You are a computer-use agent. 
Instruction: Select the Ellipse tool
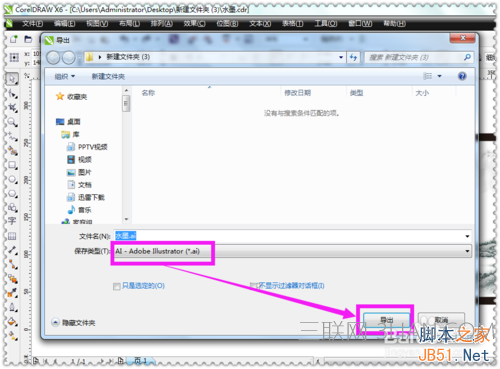pos(12,180)
